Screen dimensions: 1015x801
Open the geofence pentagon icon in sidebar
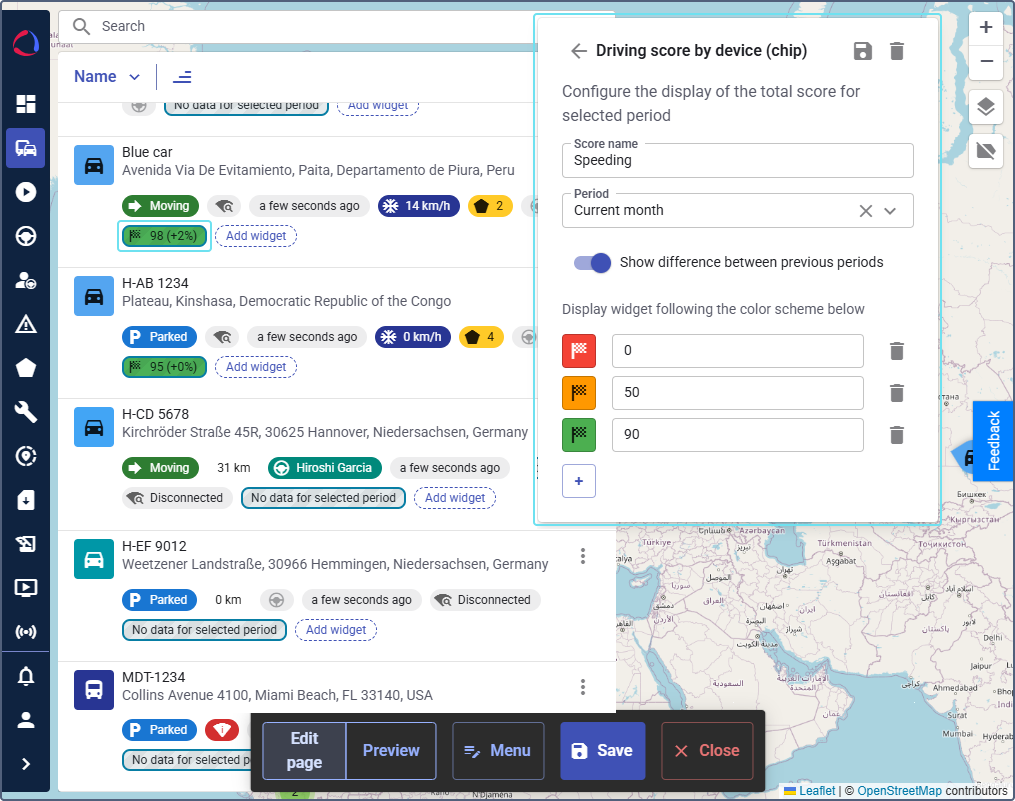(26, 368)
